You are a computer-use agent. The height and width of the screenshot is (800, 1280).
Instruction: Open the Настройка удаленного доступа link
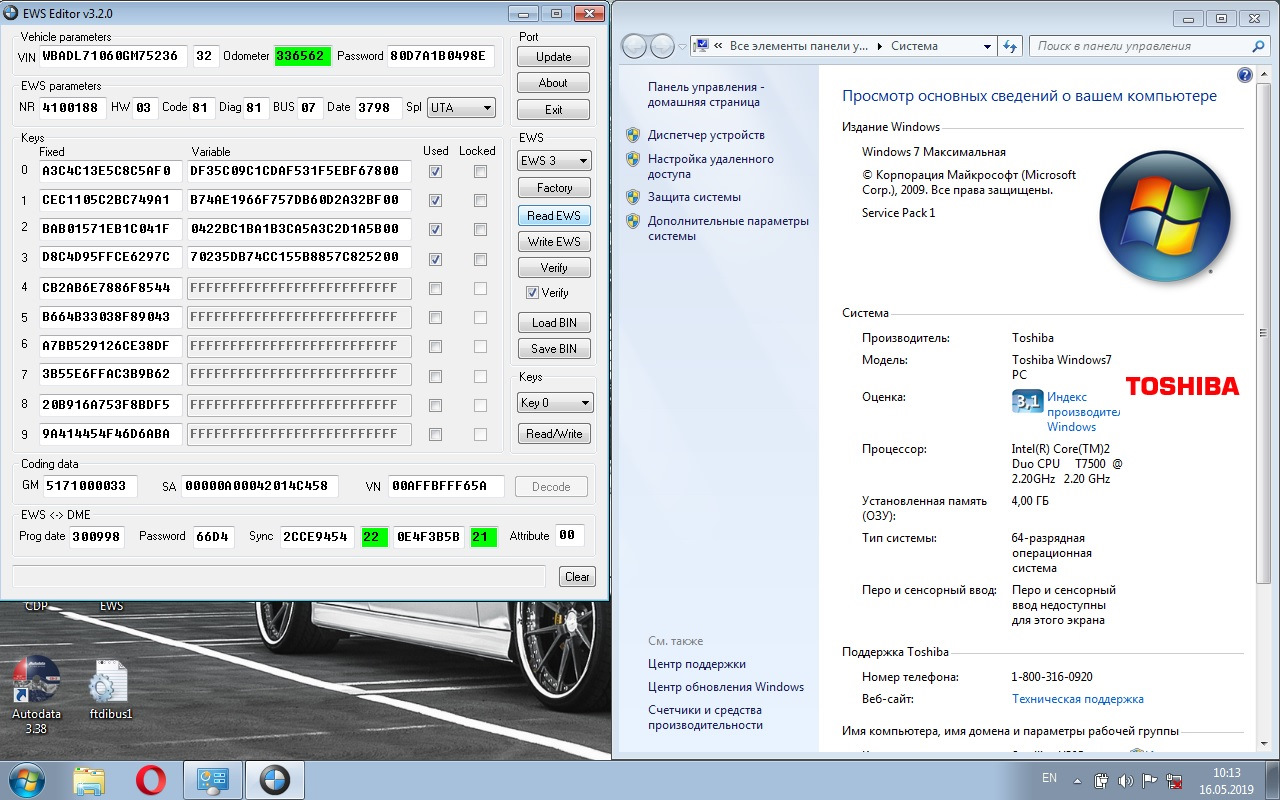coord(710,166)
